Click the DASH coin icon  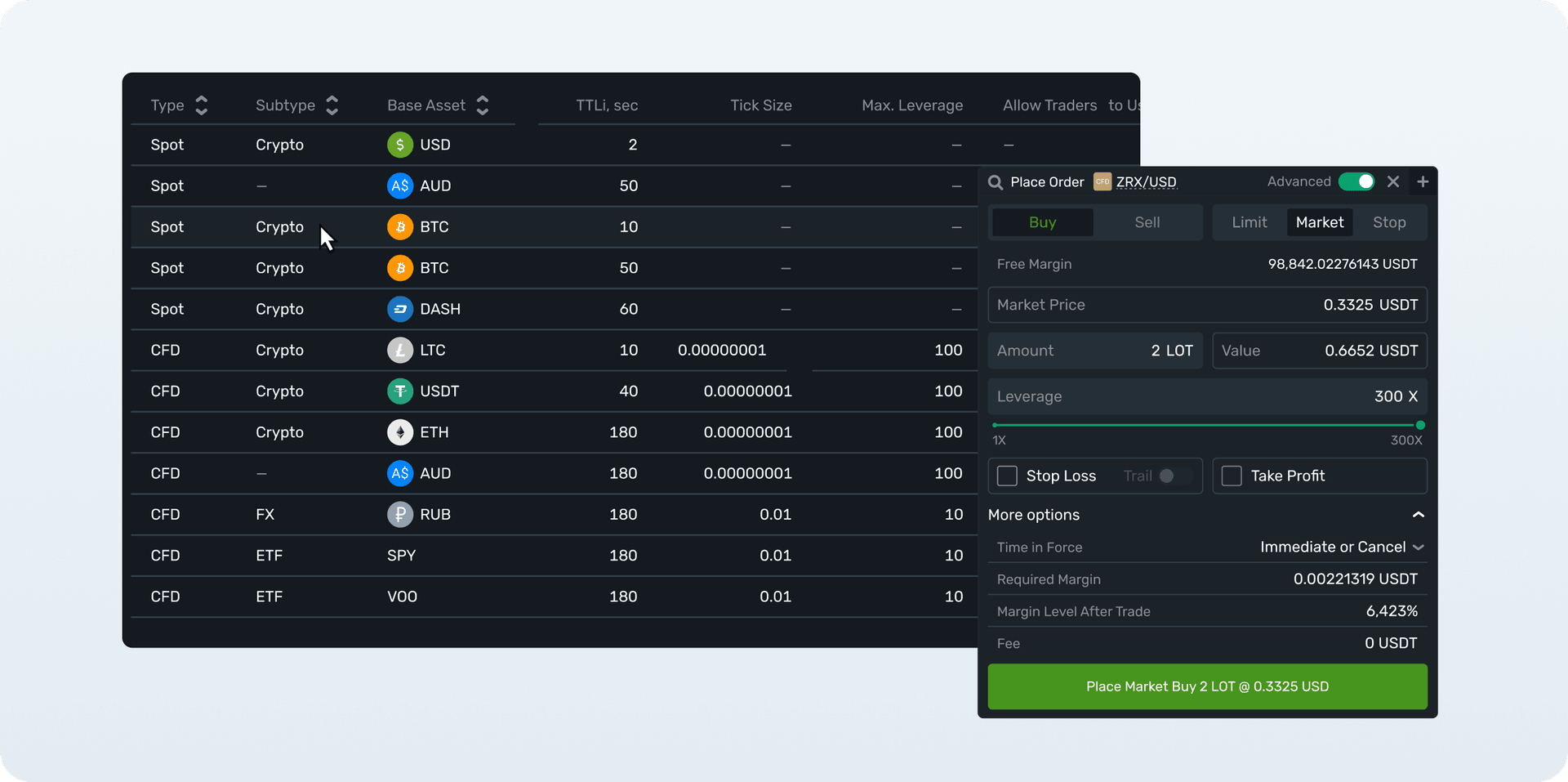399,309
